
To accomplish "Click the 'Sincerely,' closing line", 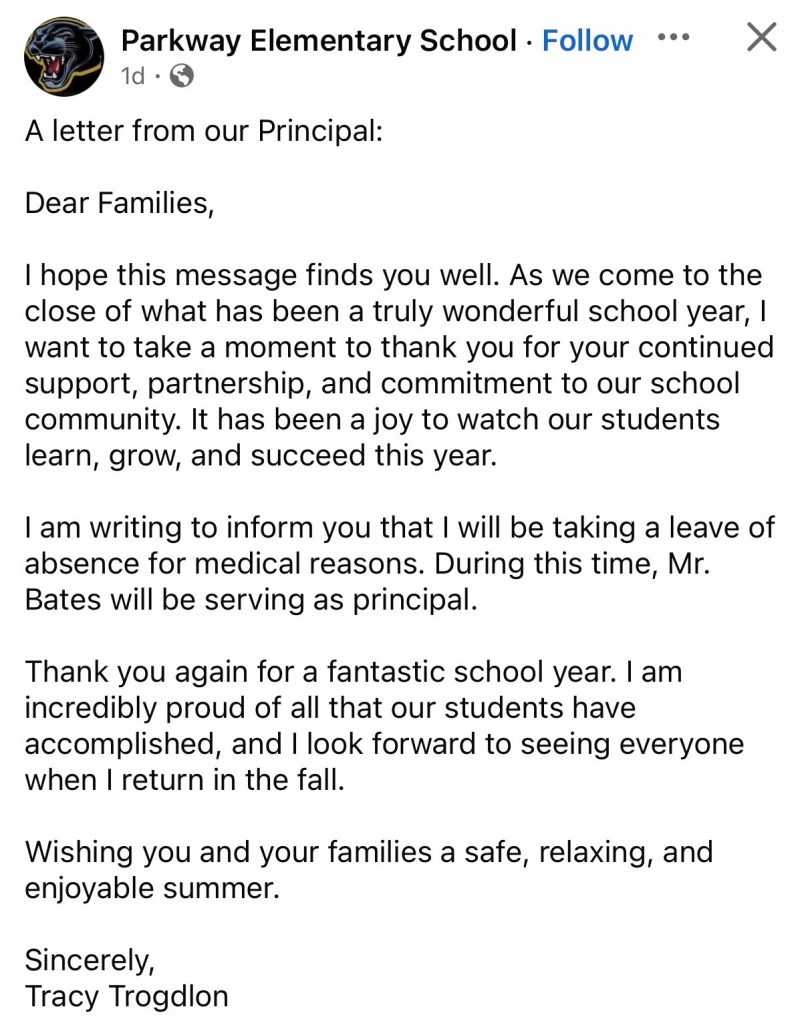I will [x=90, y=959].
